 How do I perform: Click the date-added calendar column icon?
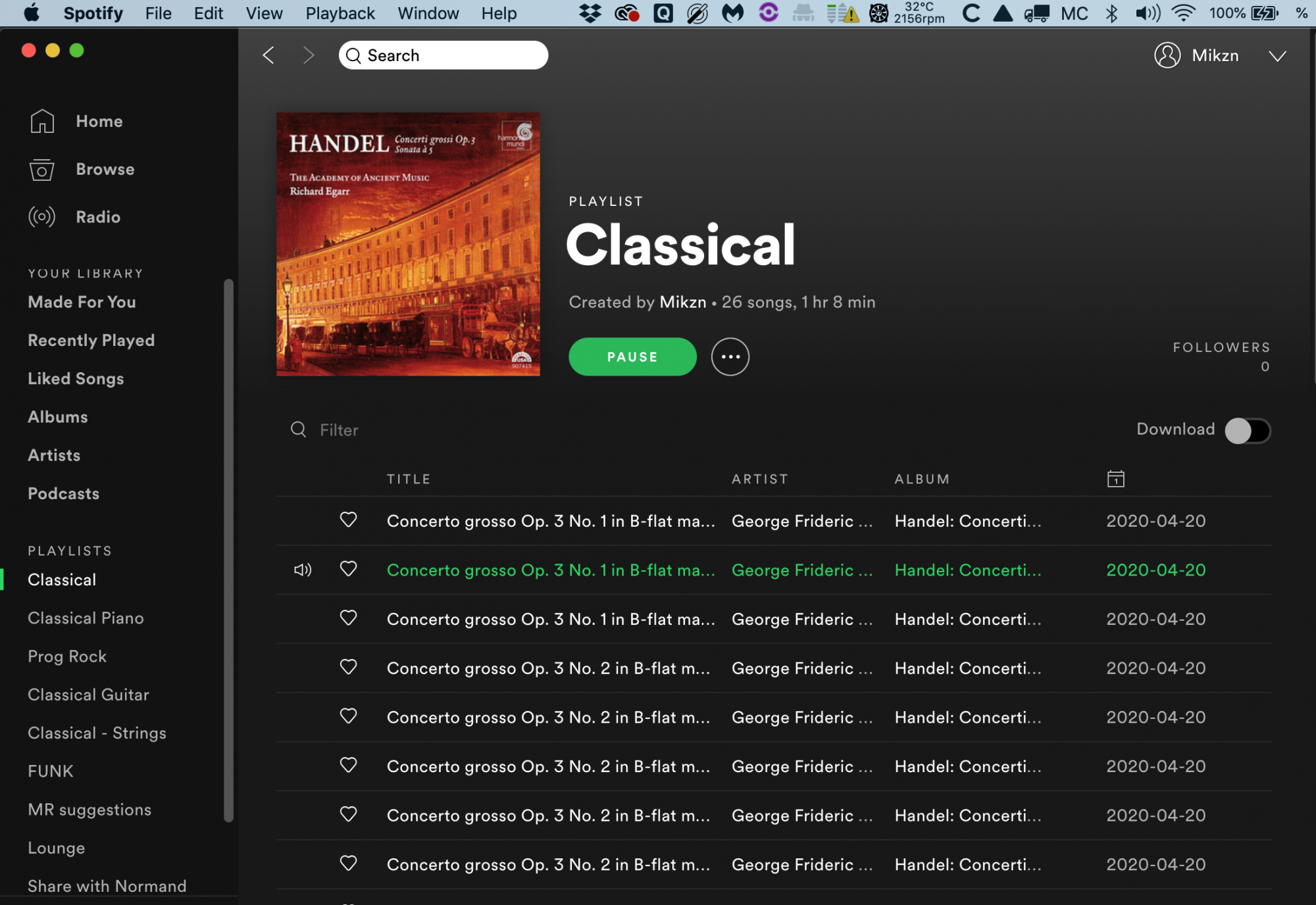point(1117,478)
